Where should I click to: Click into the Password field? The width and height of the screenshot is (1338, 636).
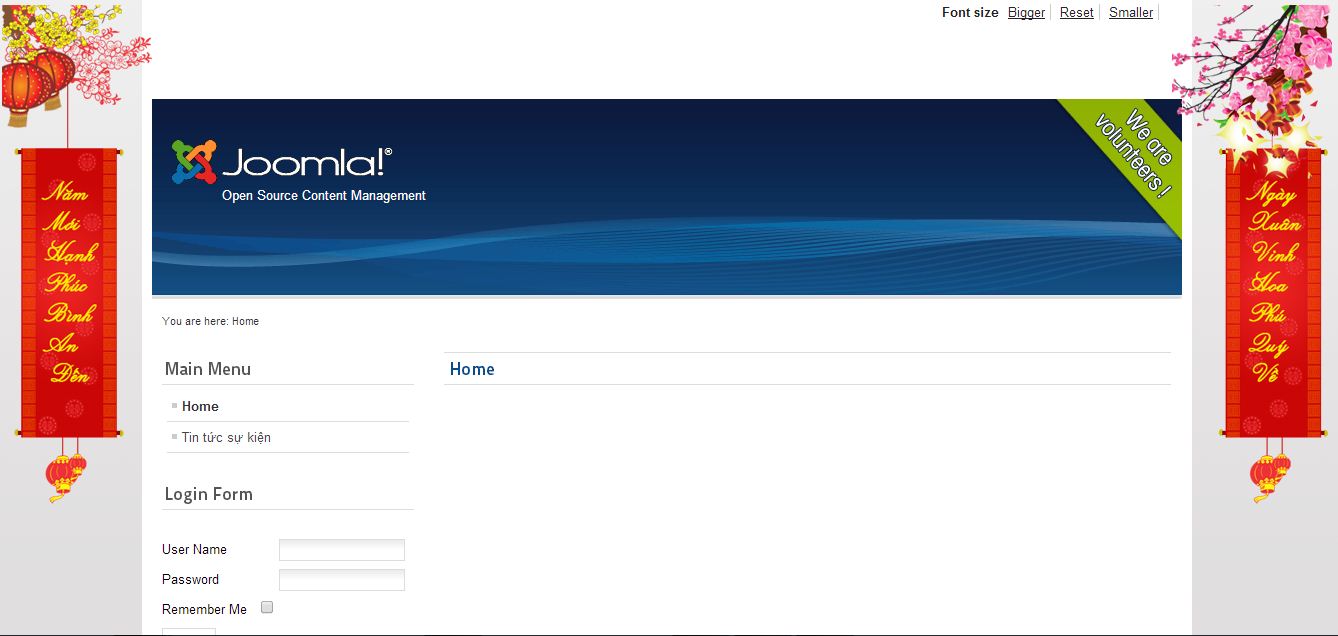[x=341, y=580]
